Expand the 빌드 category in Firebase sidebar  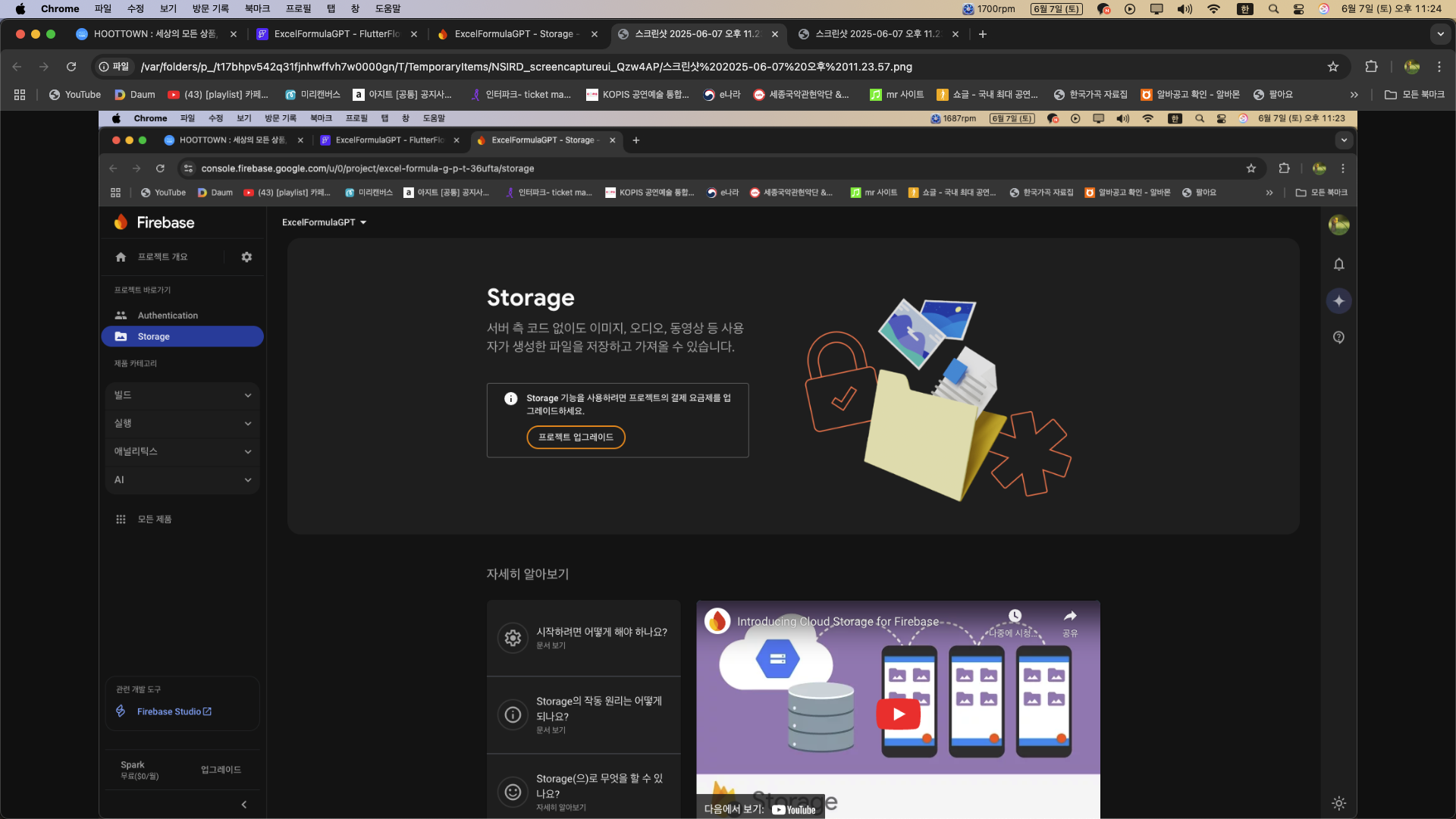183,395
